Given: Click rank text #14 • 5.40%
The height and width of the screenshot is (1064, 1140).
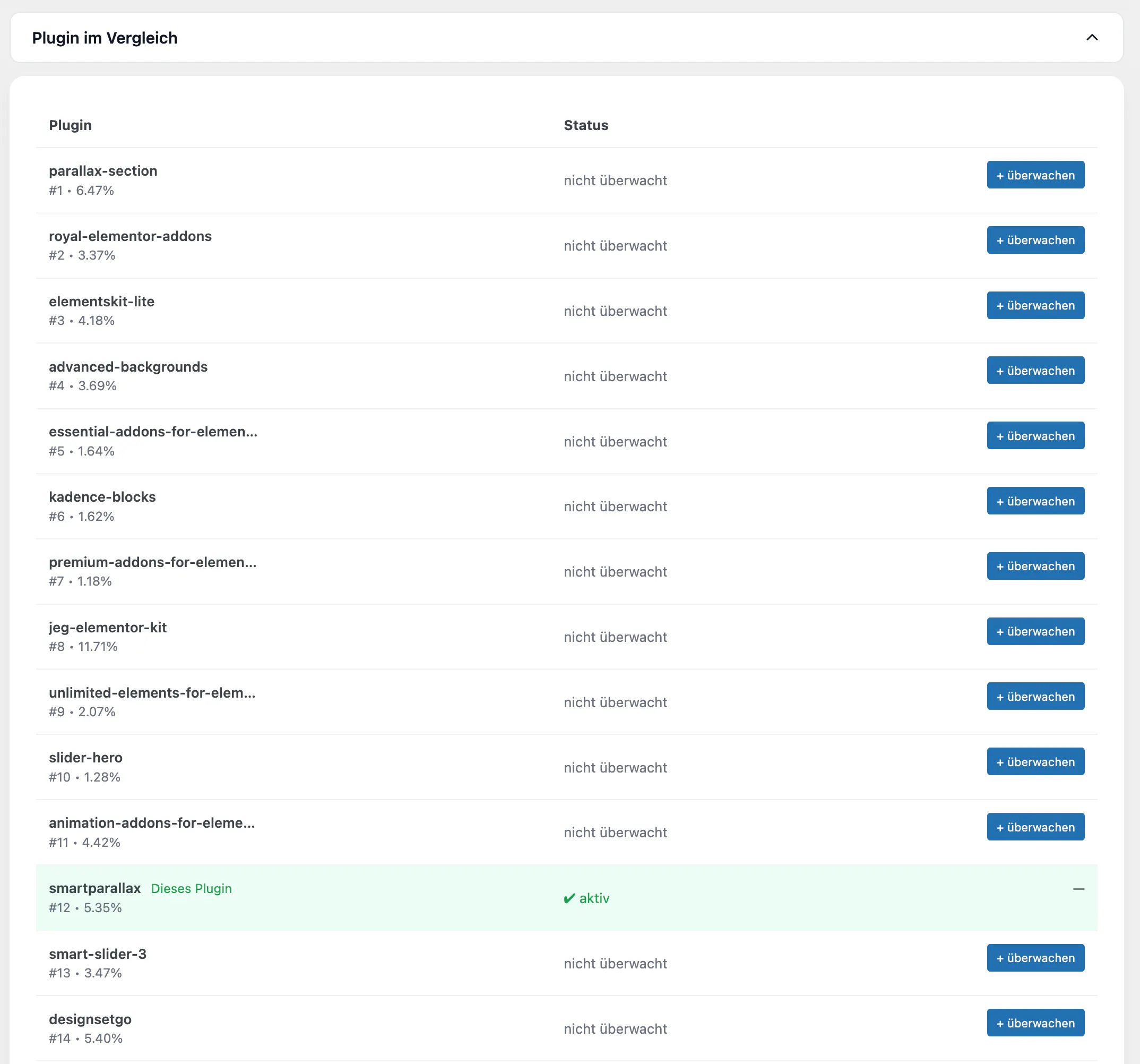Looking at the screenshot, I should click(x=85, y=1038).
